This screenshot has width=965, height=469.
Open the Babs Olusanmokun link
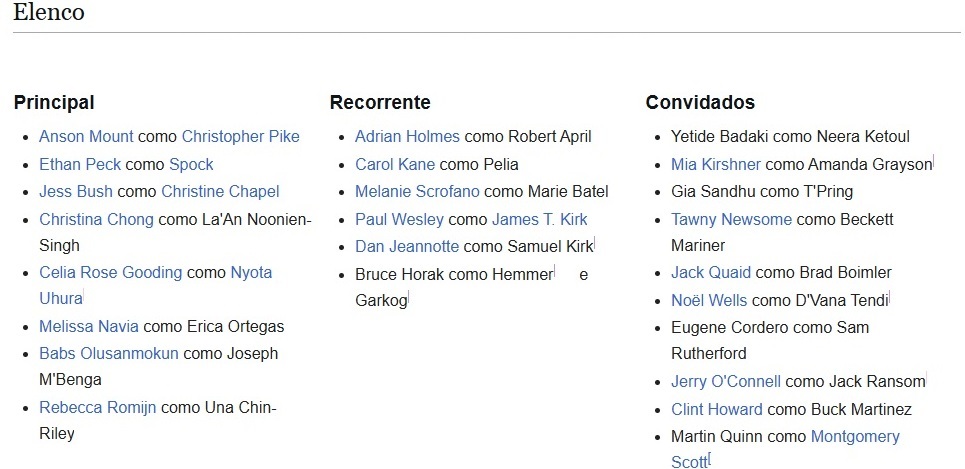point(109,354)
